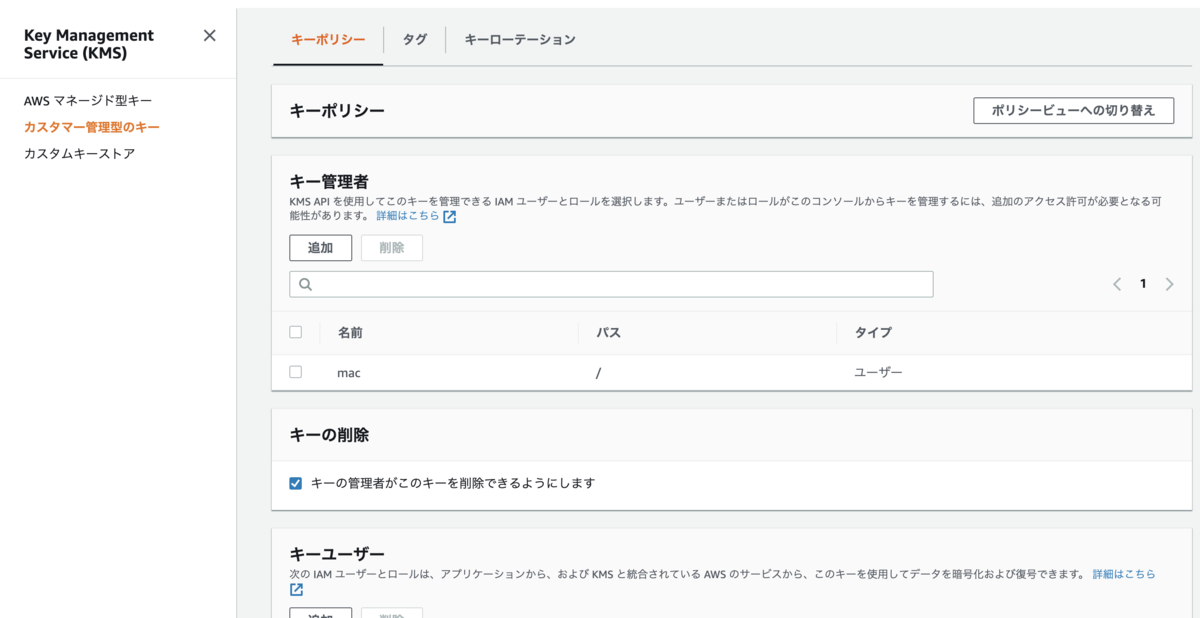The height and width of the screenshot is (618, 1200).
Task: Select the checkbox for user mac
Action: [x=296, y=370]
